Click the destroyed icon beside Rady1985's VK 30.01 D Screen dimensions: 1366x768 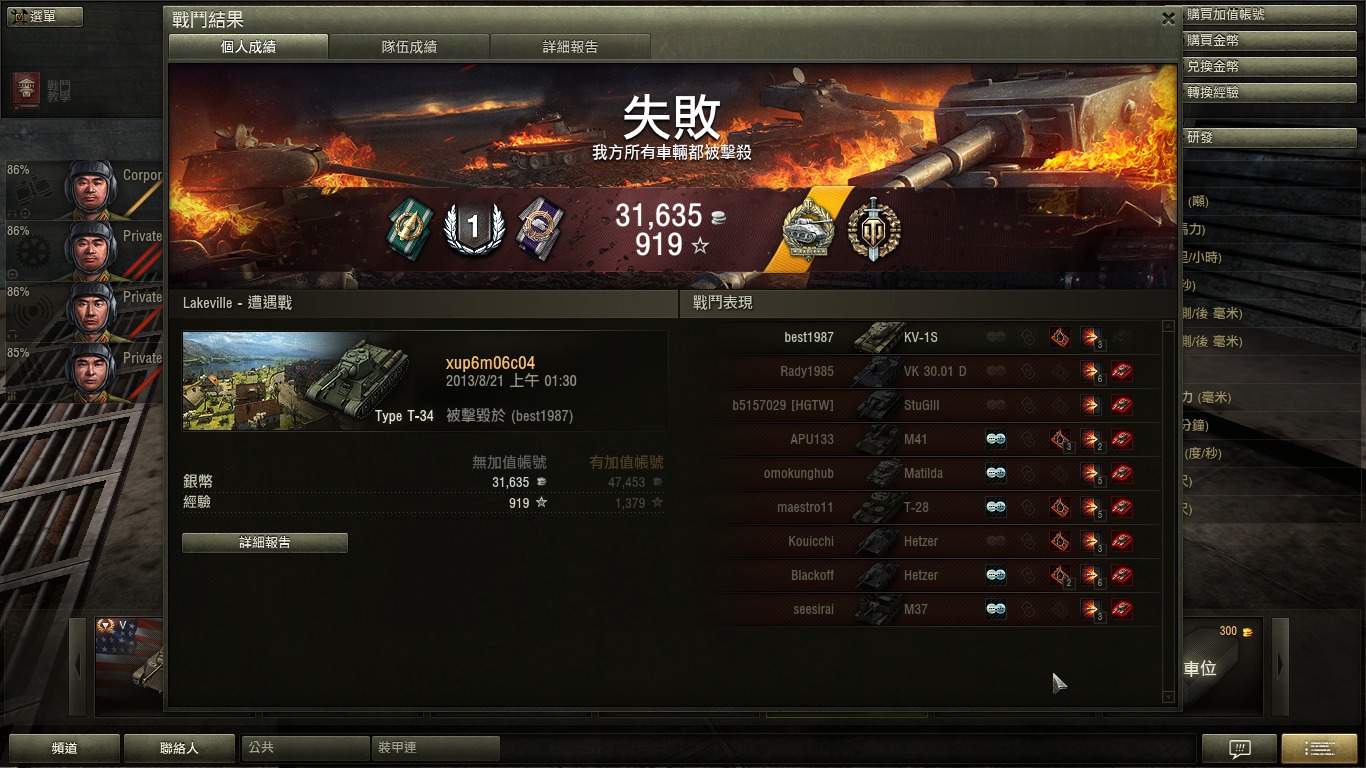point(1122,372)
